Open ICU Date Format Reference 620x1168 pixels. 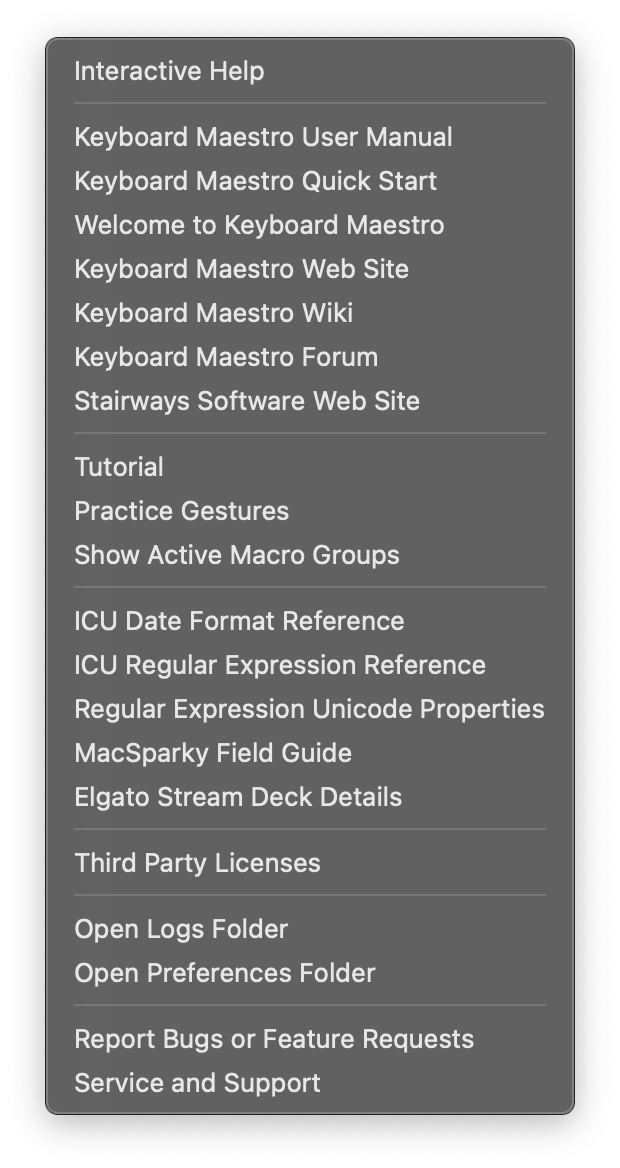239,621
